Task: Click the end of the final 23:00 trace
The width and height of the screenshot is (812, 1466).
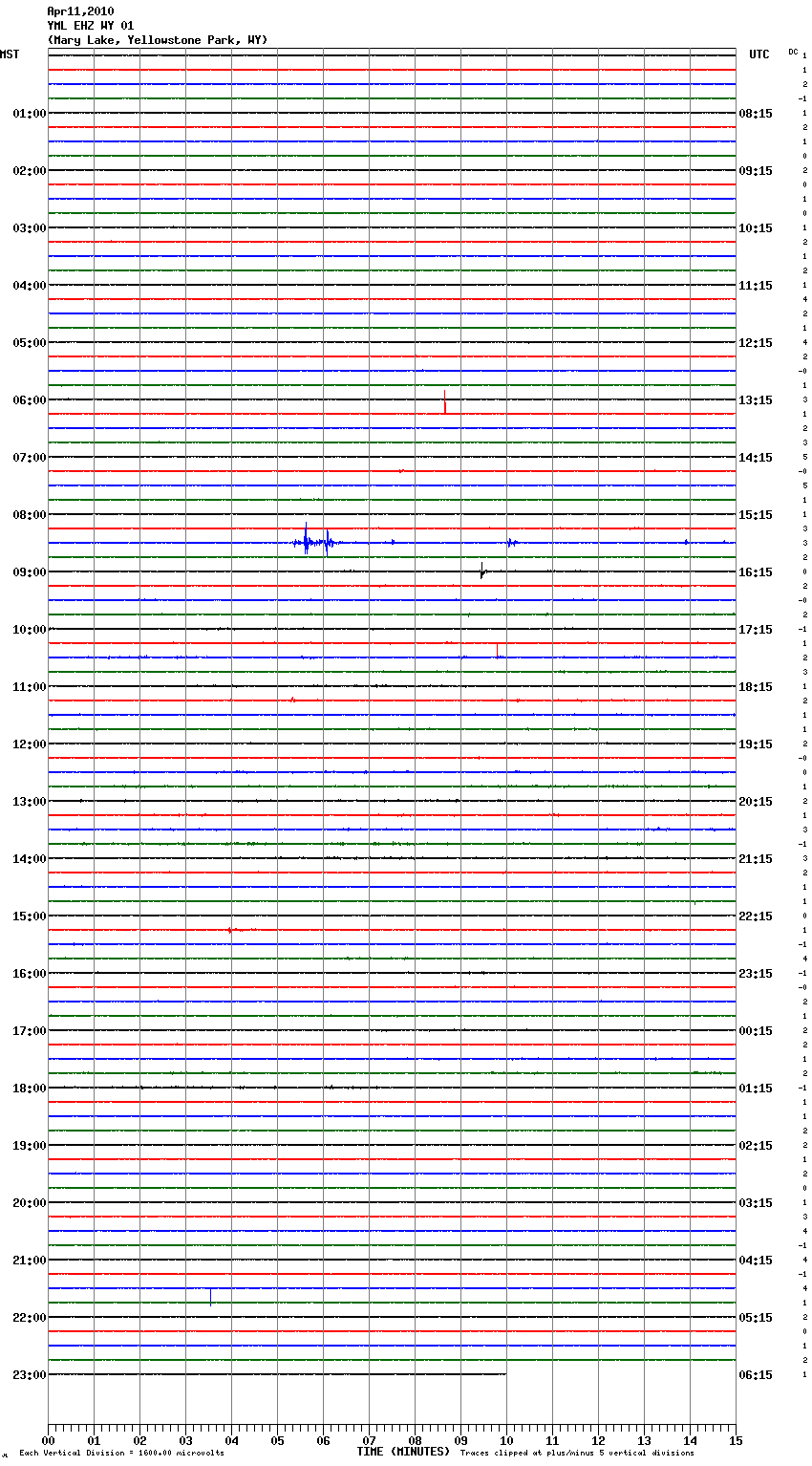Action: 505,1374
